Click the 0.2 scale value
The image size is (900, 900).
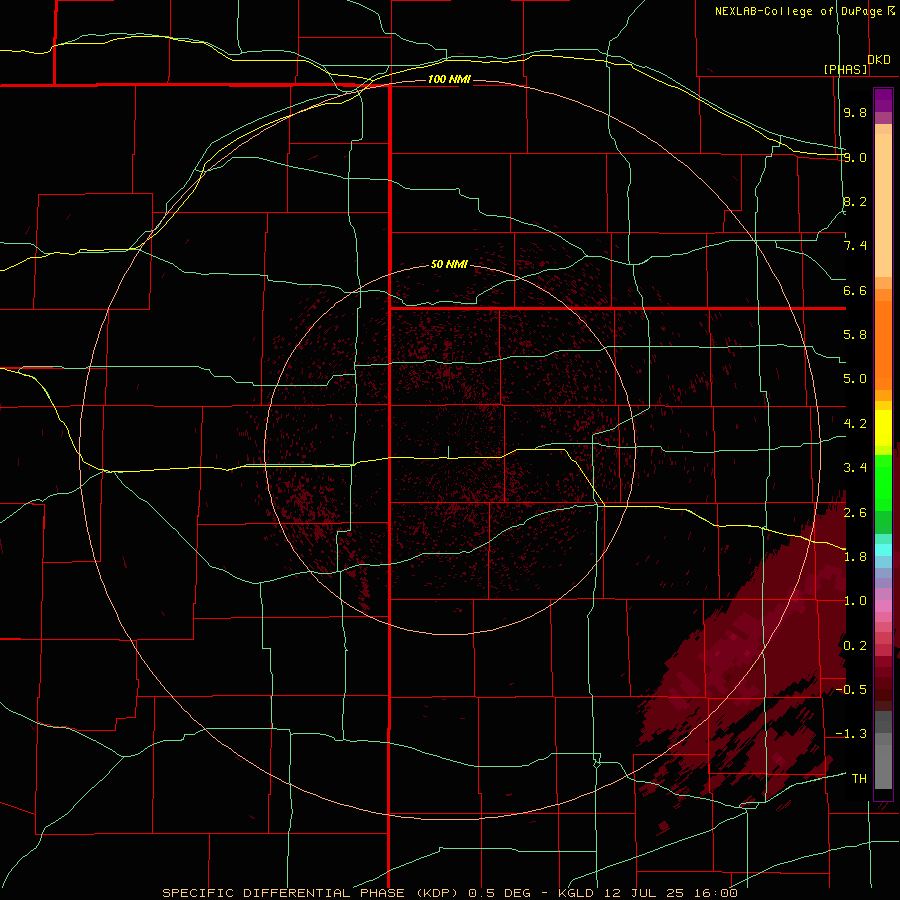point(855,646)
